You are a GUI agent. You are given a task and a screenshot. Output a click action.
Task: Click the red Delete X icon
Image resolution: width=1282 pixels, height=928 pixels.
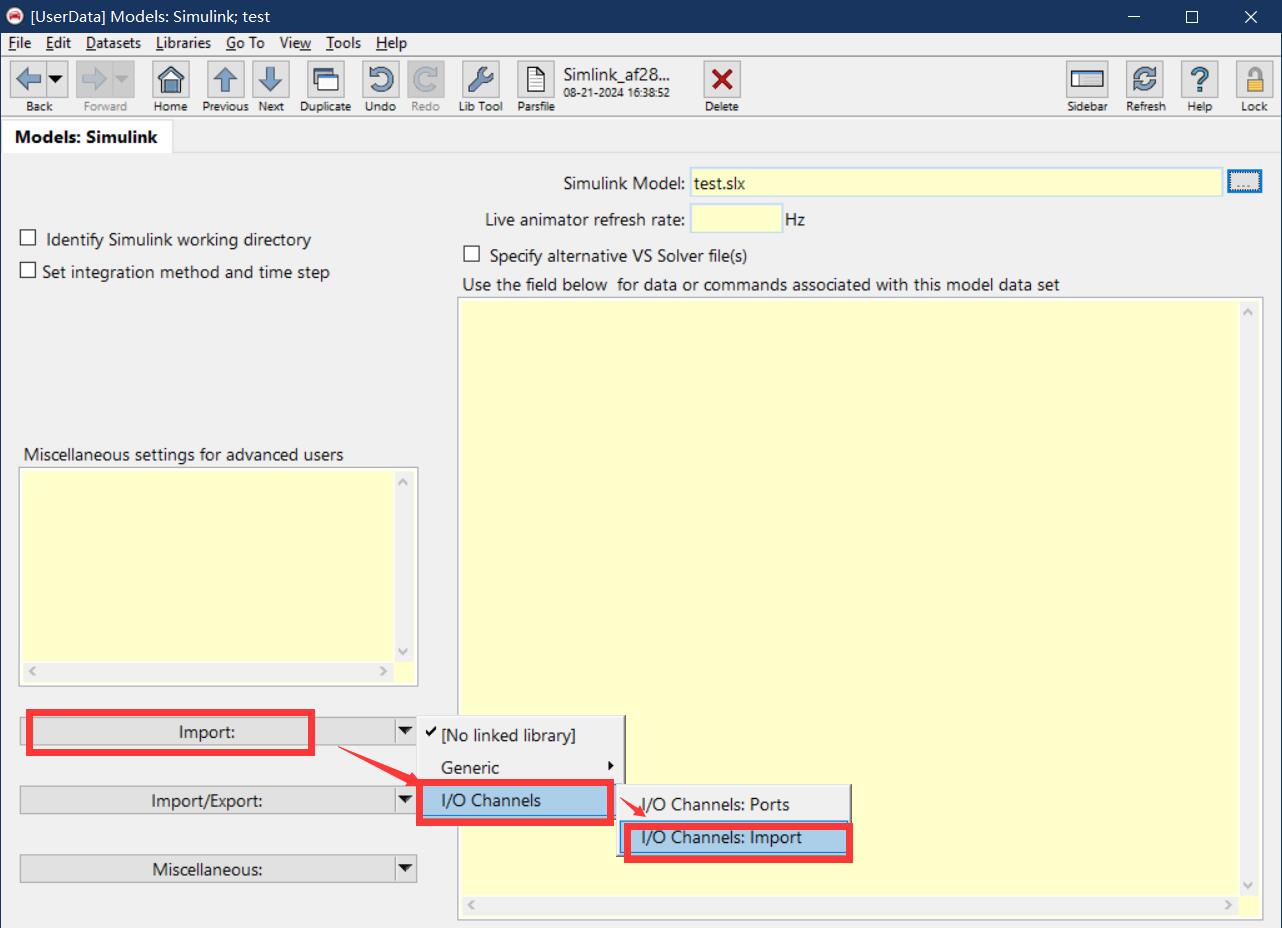[x=722, y=79]
